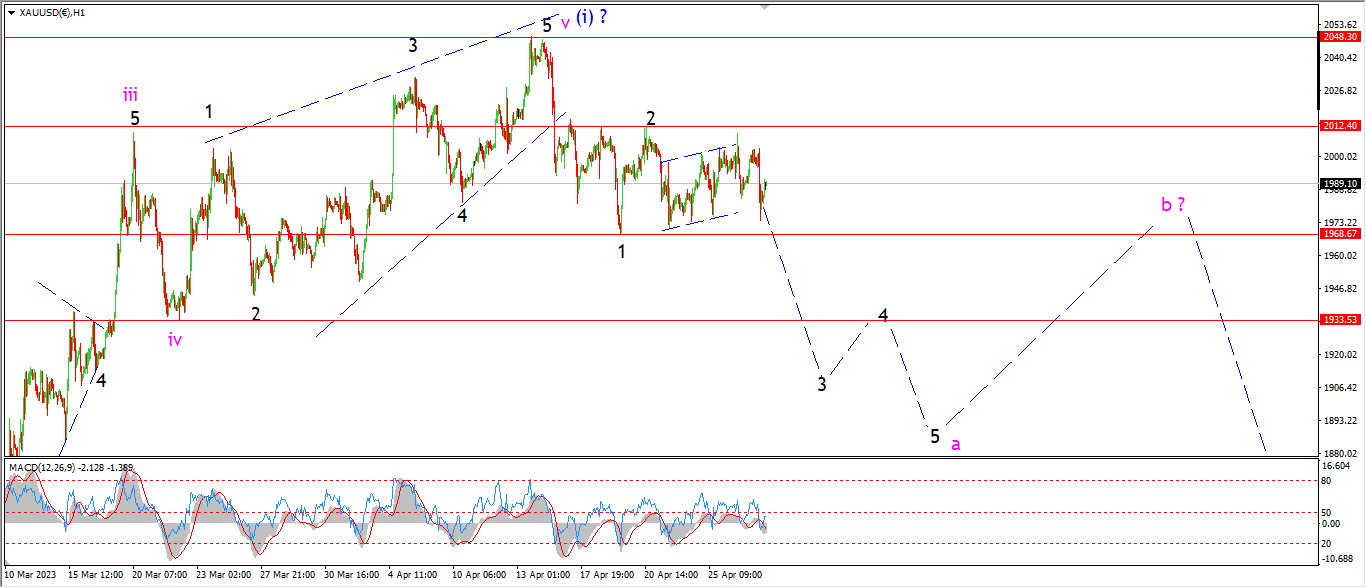Image resolution: width=1366 pixels, height=588 pixels.
Task: Click the 13 Apr 01:00 date label
Action: click(545, 576)
